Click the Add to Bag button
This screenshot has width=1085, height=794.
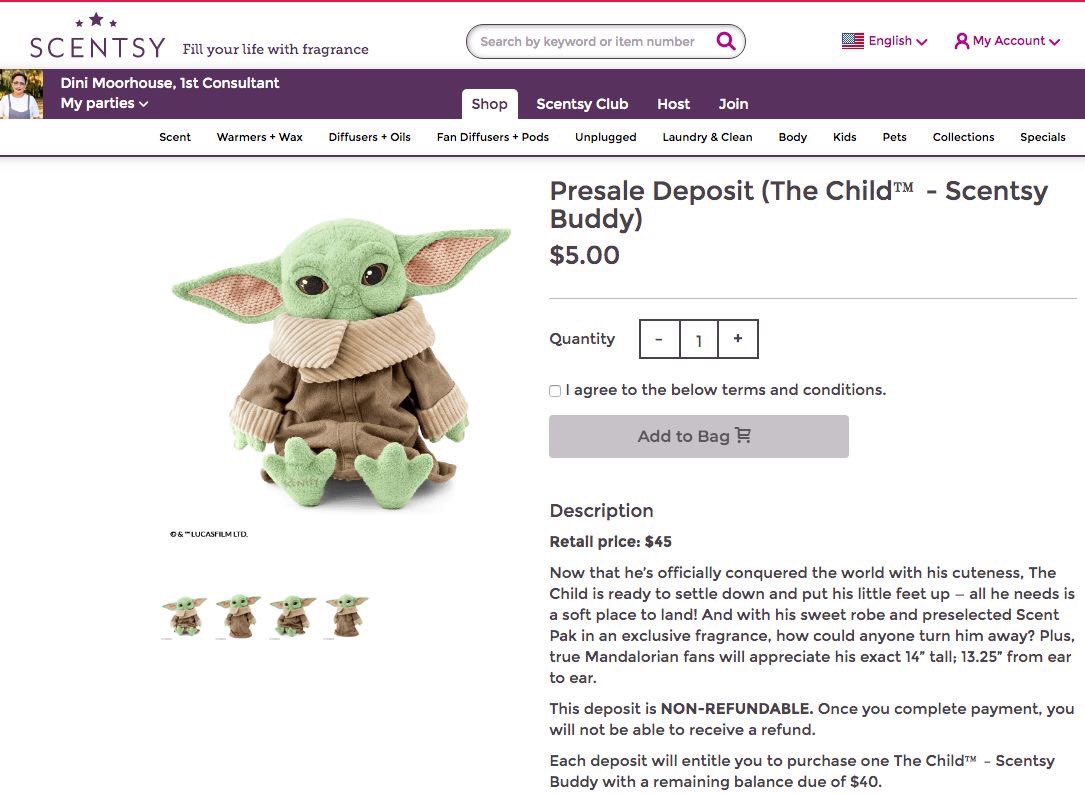699,436
